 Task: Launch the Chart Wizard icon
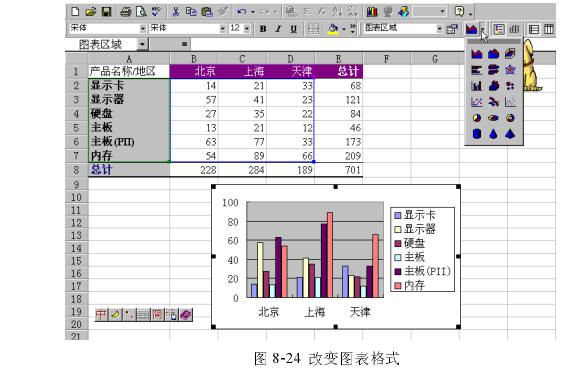(x=372, y=12)
